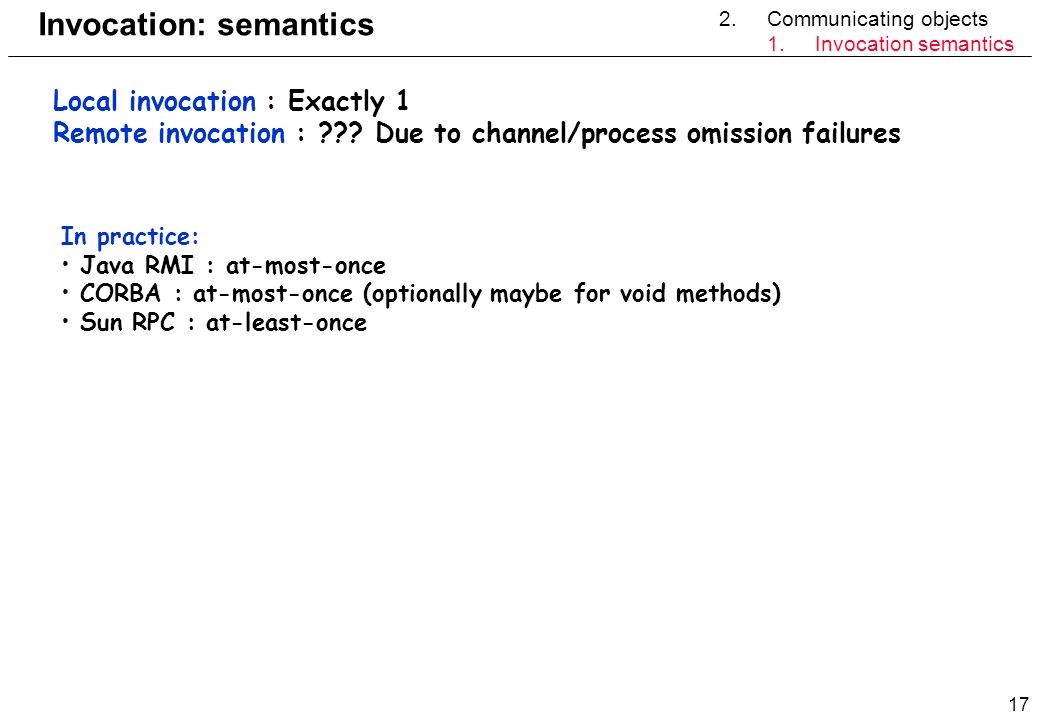The width and height of the screenshot is (1039, 720).
Task: Click the "Local invocation" blue heading
Action: point(154,101)
